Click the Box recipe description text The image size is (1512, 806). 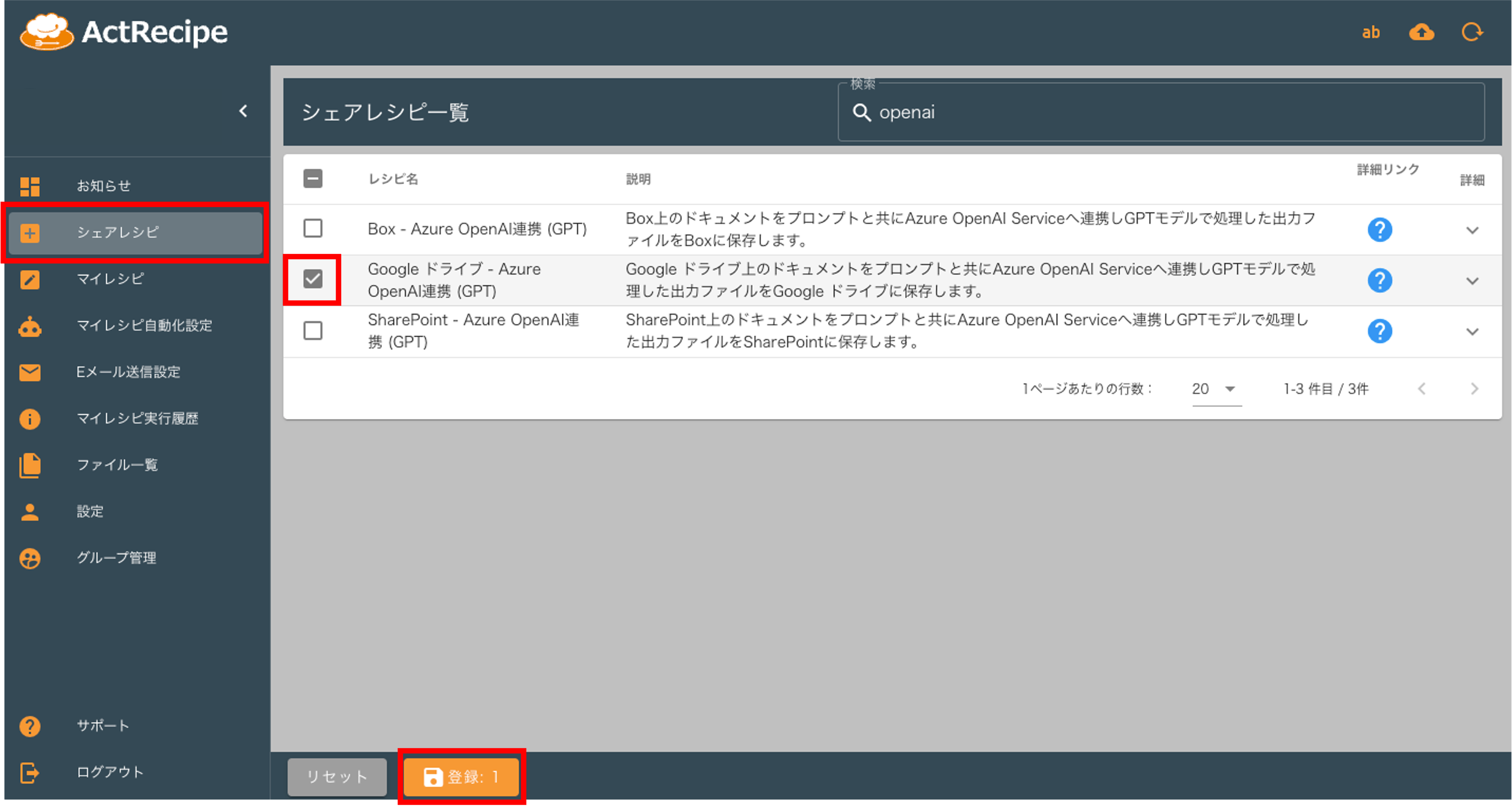tap(970, 230)
